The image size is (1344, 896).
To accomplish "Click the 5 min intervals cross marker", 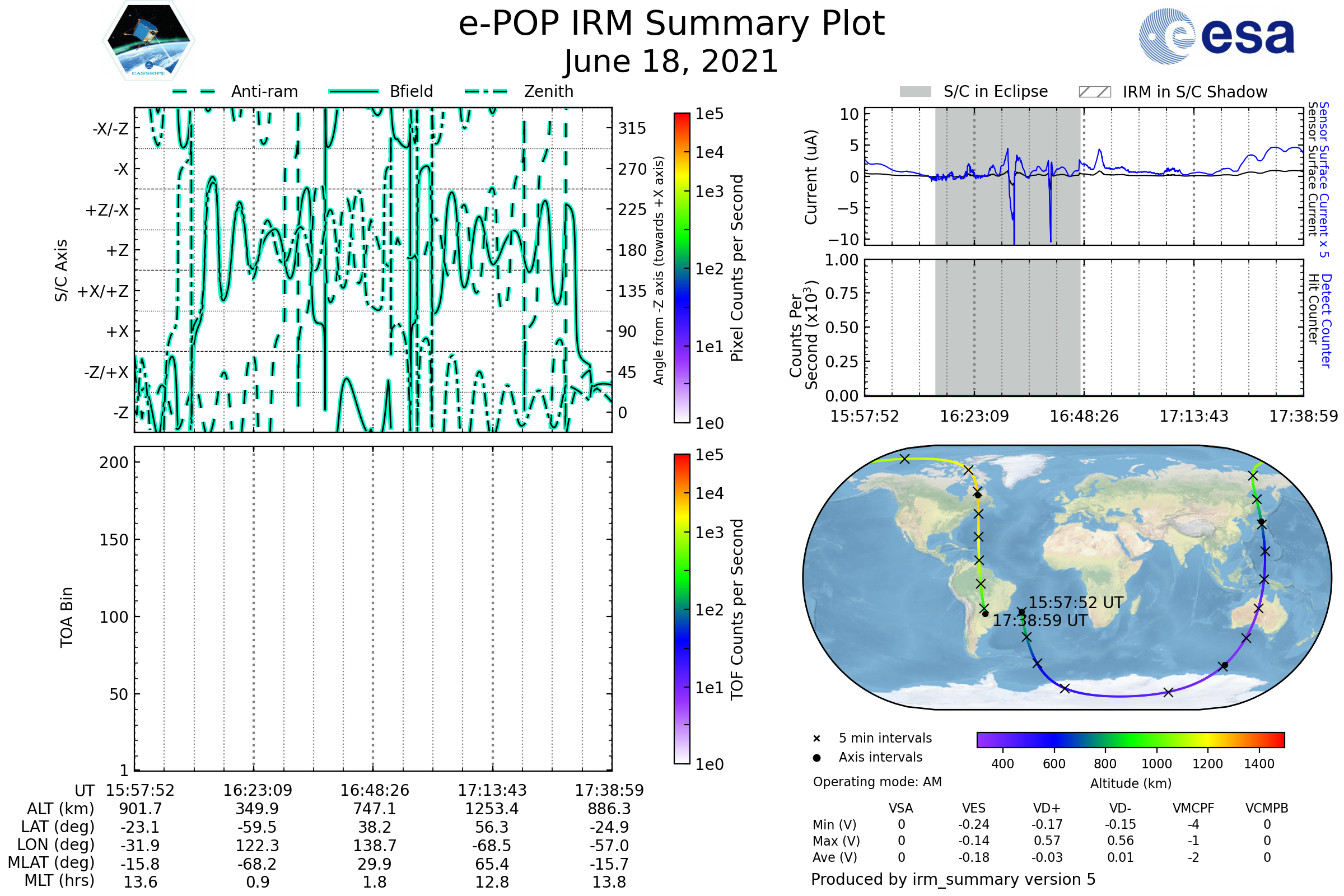I will pos(816,739).
